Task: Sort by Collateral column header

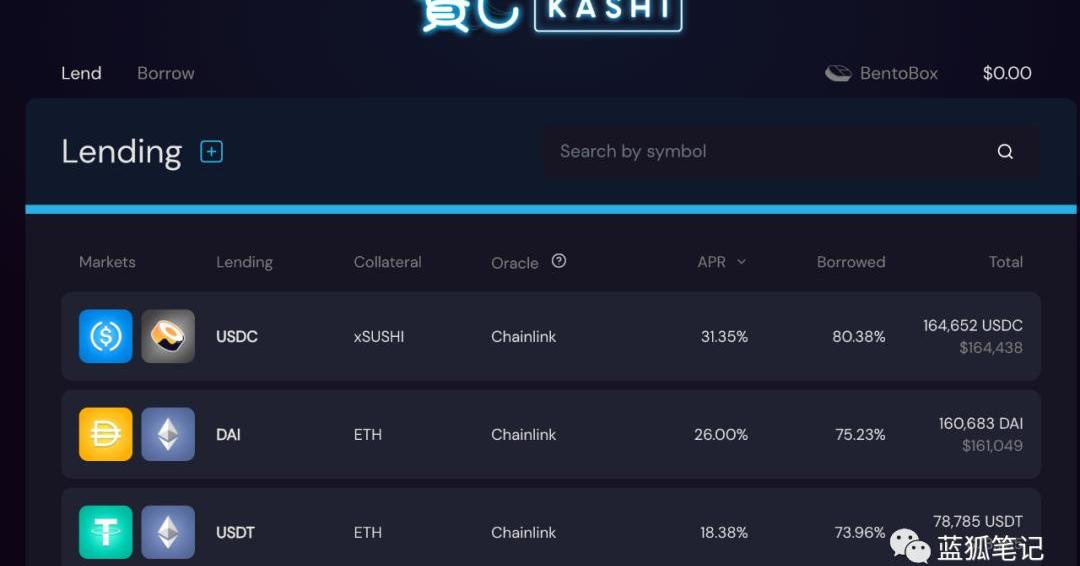Action: click(387, 262)
